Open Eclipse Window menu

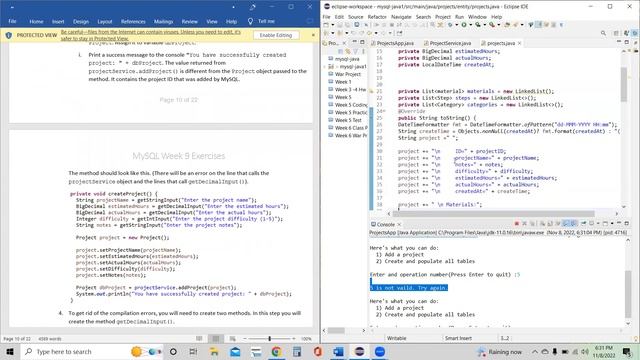coord(477,17)
